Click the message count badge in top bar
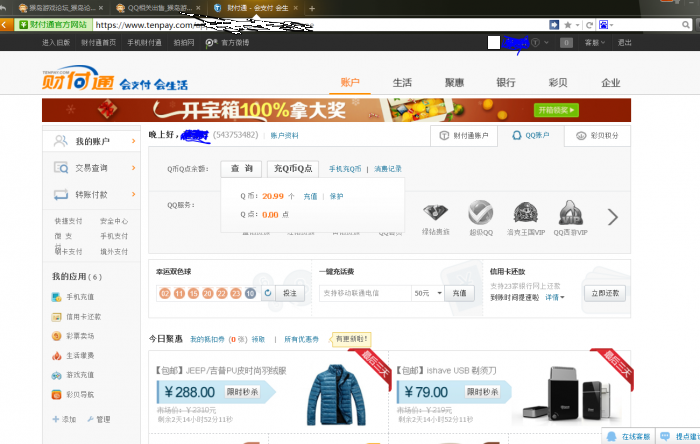Image resolution: width=700 pixels, height=444 pixels. pos(566,42)
